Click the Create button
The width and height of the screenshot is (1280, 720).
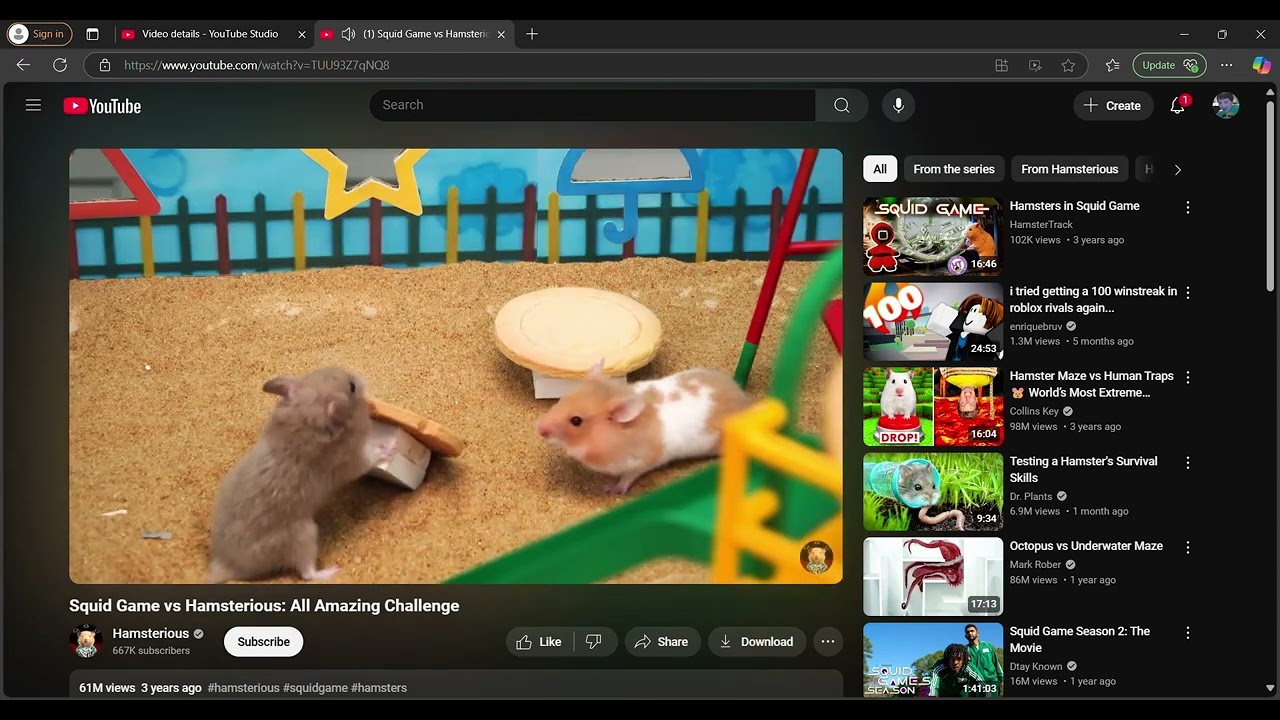tap(1112, 105)
